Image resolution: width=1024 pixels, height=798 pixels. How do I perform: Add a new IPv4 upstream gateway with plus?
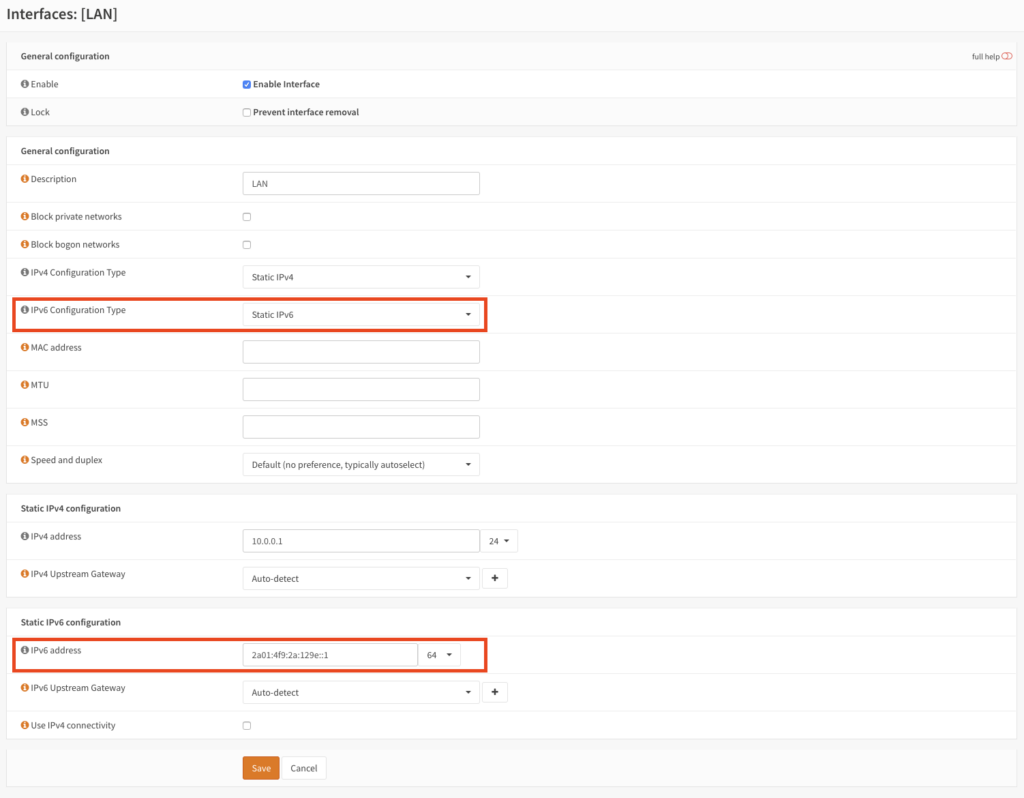(x=494, y=579)
